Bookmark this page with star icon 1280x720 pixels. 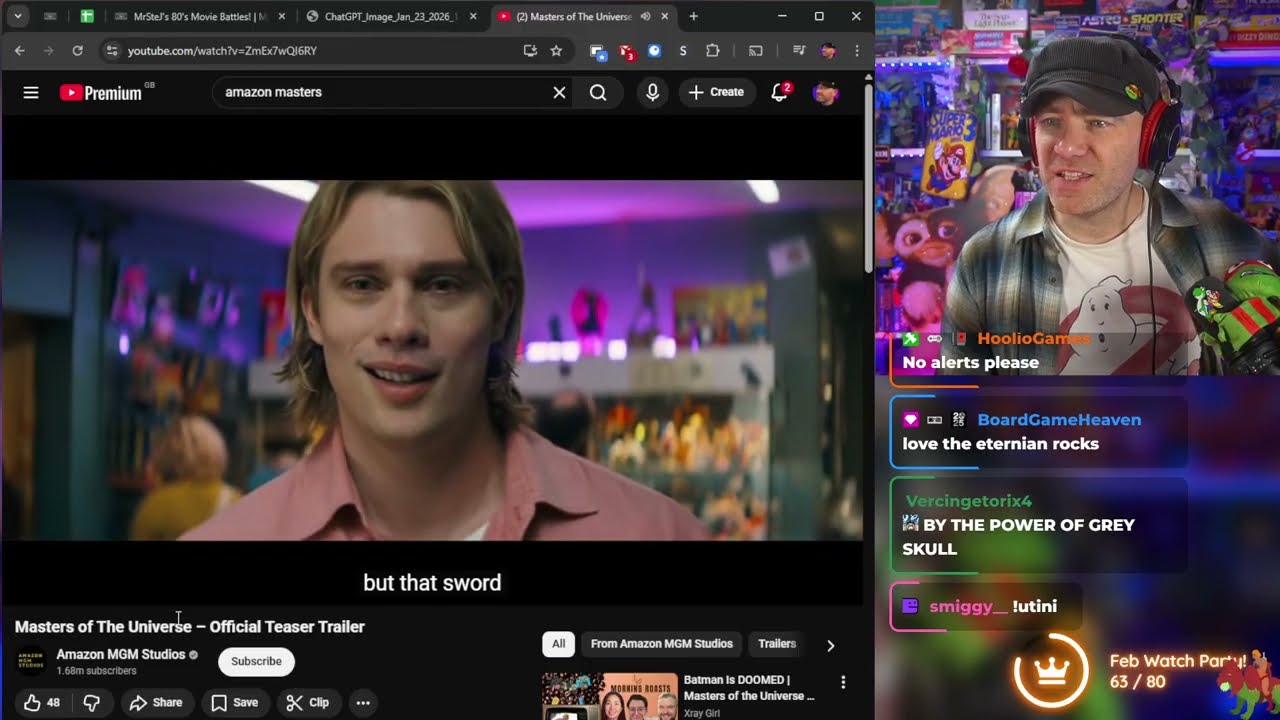pyautogui.click(x=556, y=50)
